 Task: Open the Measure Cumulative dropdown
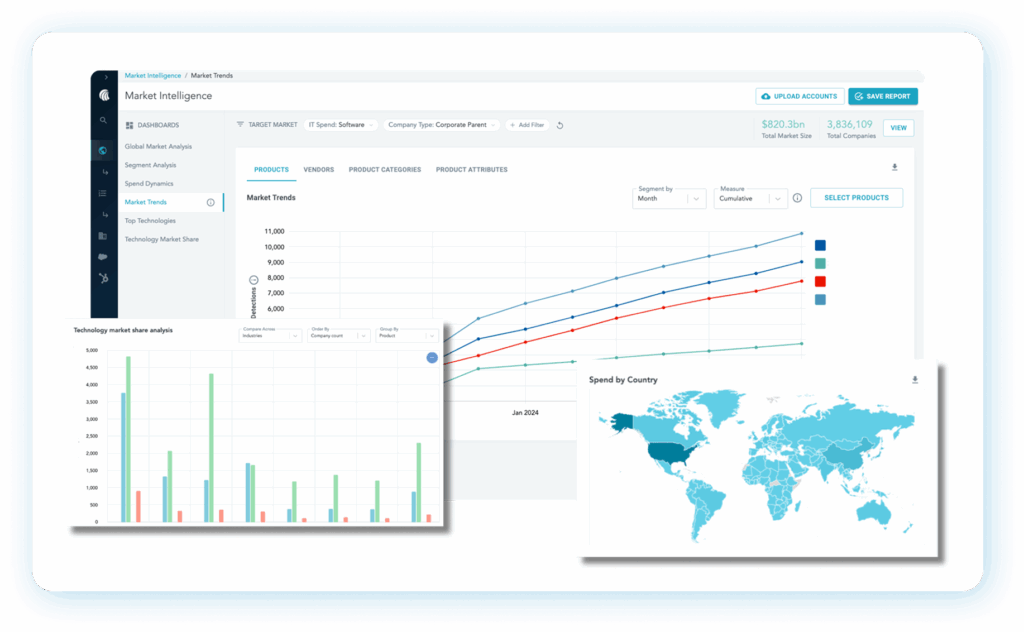(x=752, y=198)
